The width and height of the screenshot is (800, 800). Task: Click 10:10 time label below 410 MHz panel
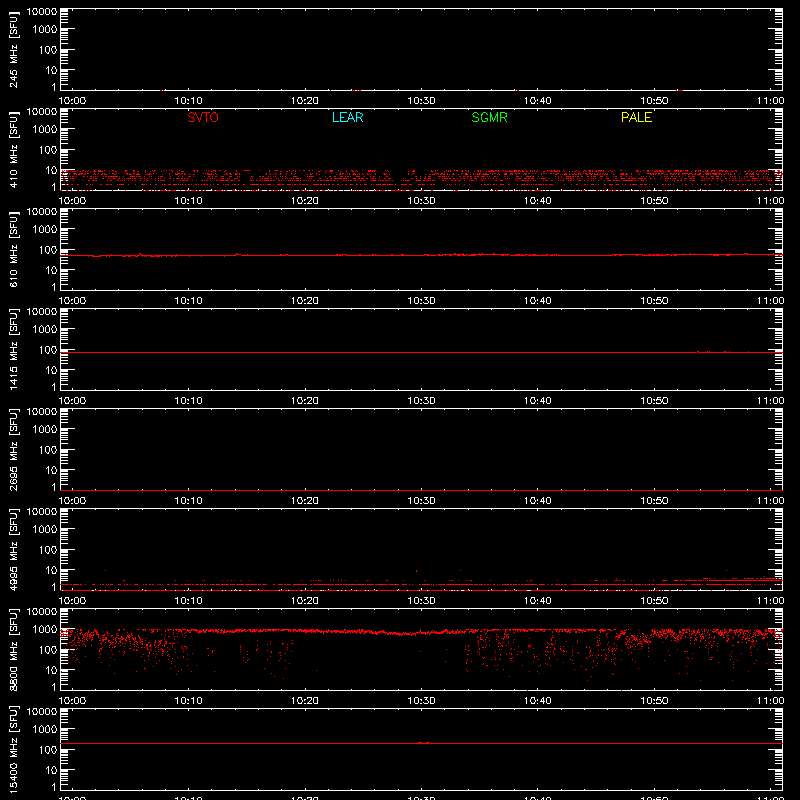(188, 201)
